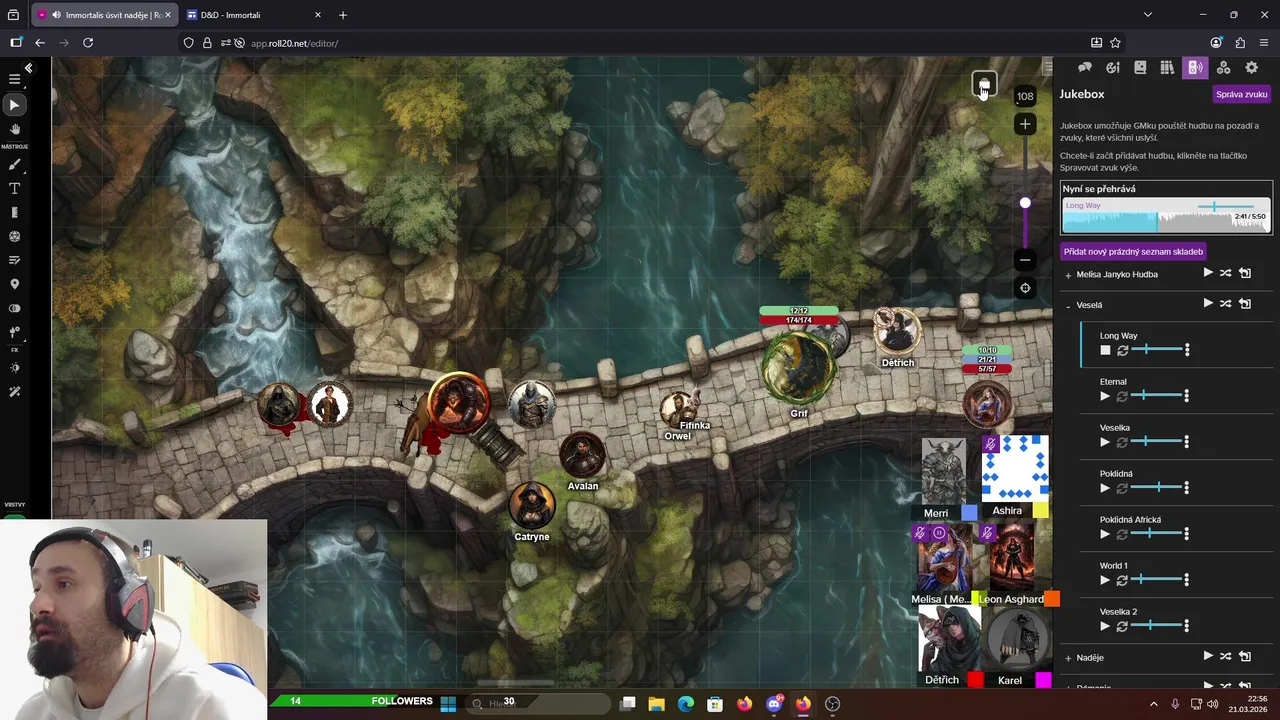
Task: Open the lighting darkness tool
Action: (14, 308)
